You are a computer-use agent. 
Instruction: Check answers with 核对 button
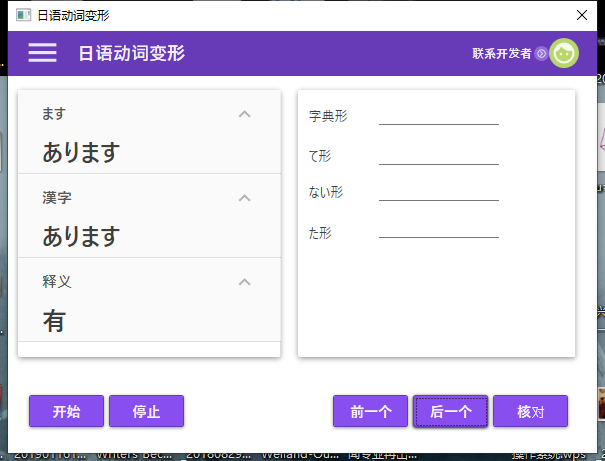(530, 411)
